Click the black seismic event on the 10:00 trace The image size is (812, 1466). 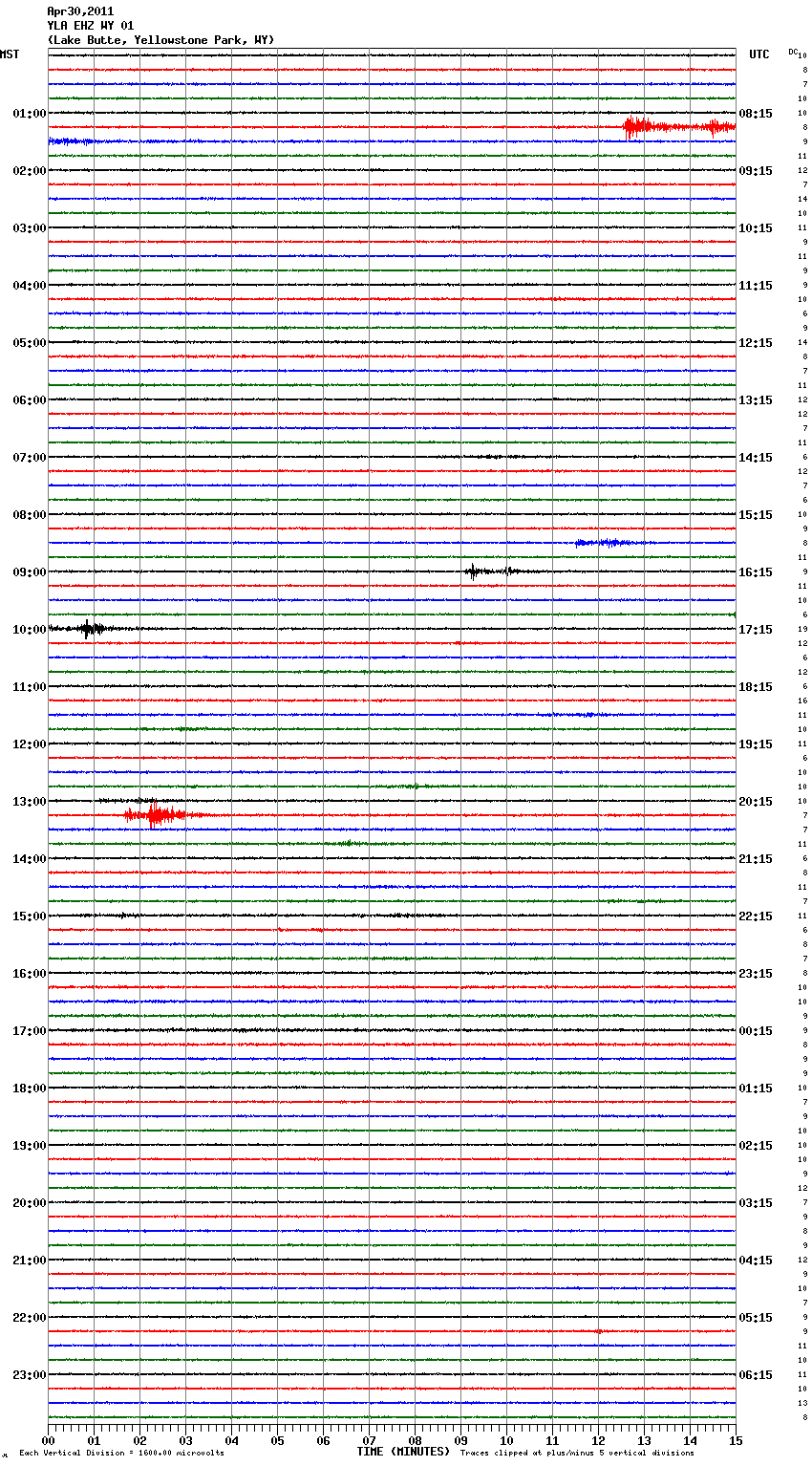[x=86, y=629]
